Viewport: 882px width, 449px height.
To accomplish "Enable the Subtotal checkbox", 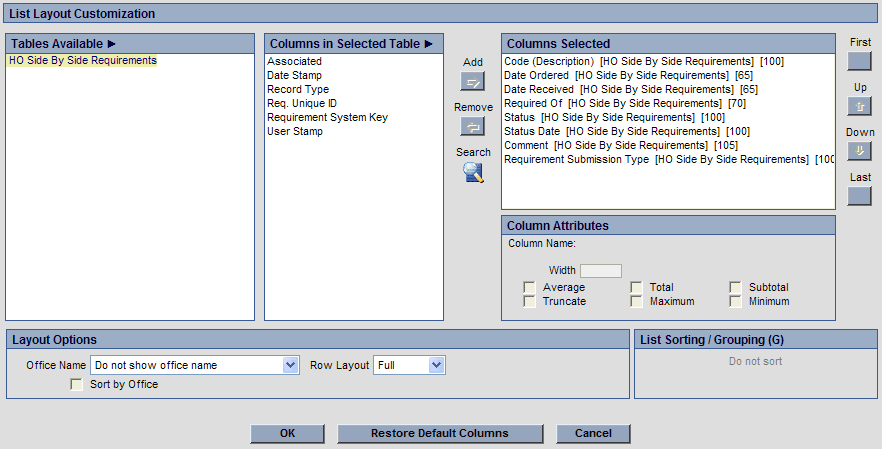I will (735, 288).
